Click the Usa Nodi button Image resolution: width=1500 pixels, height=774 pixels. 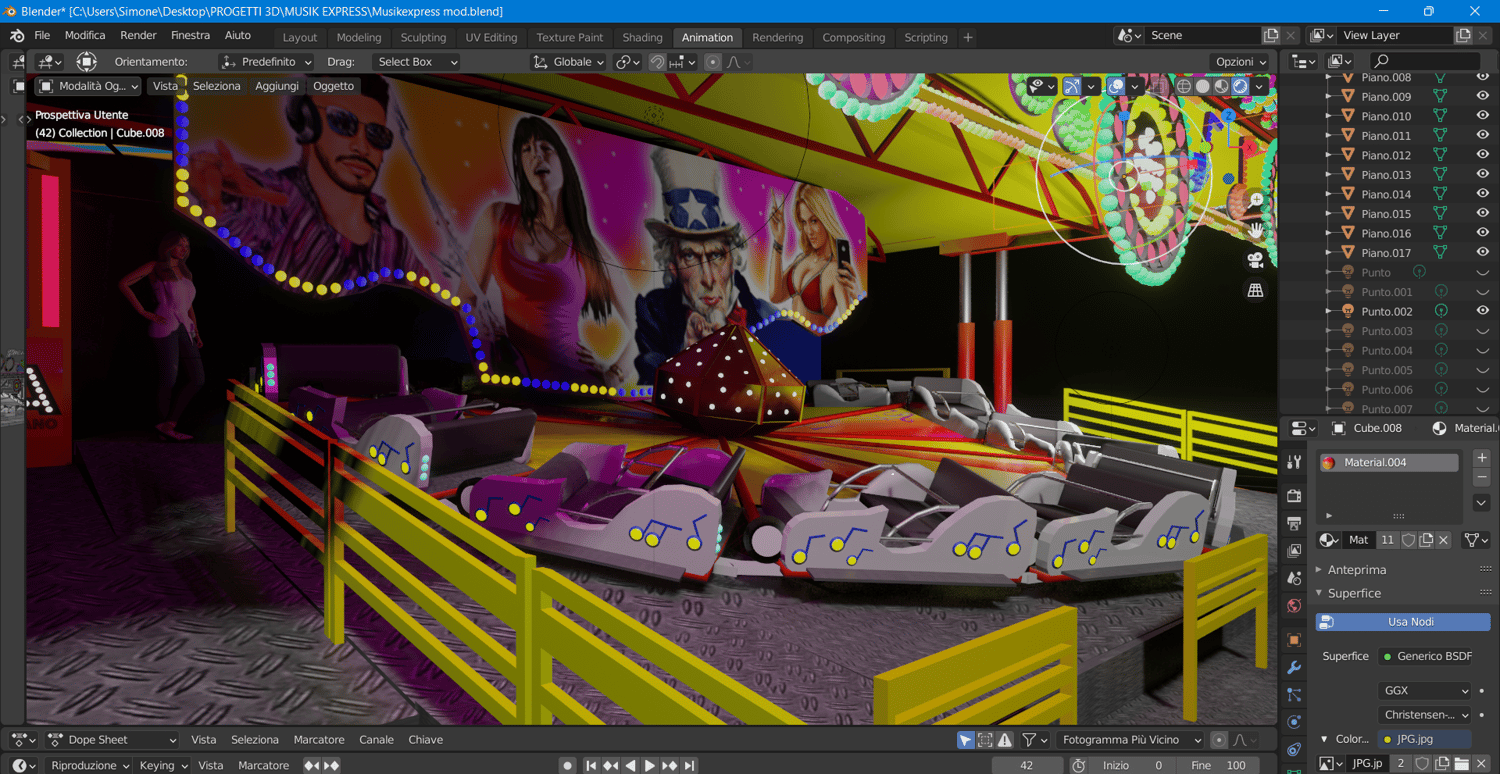(x=1403, y=622)
